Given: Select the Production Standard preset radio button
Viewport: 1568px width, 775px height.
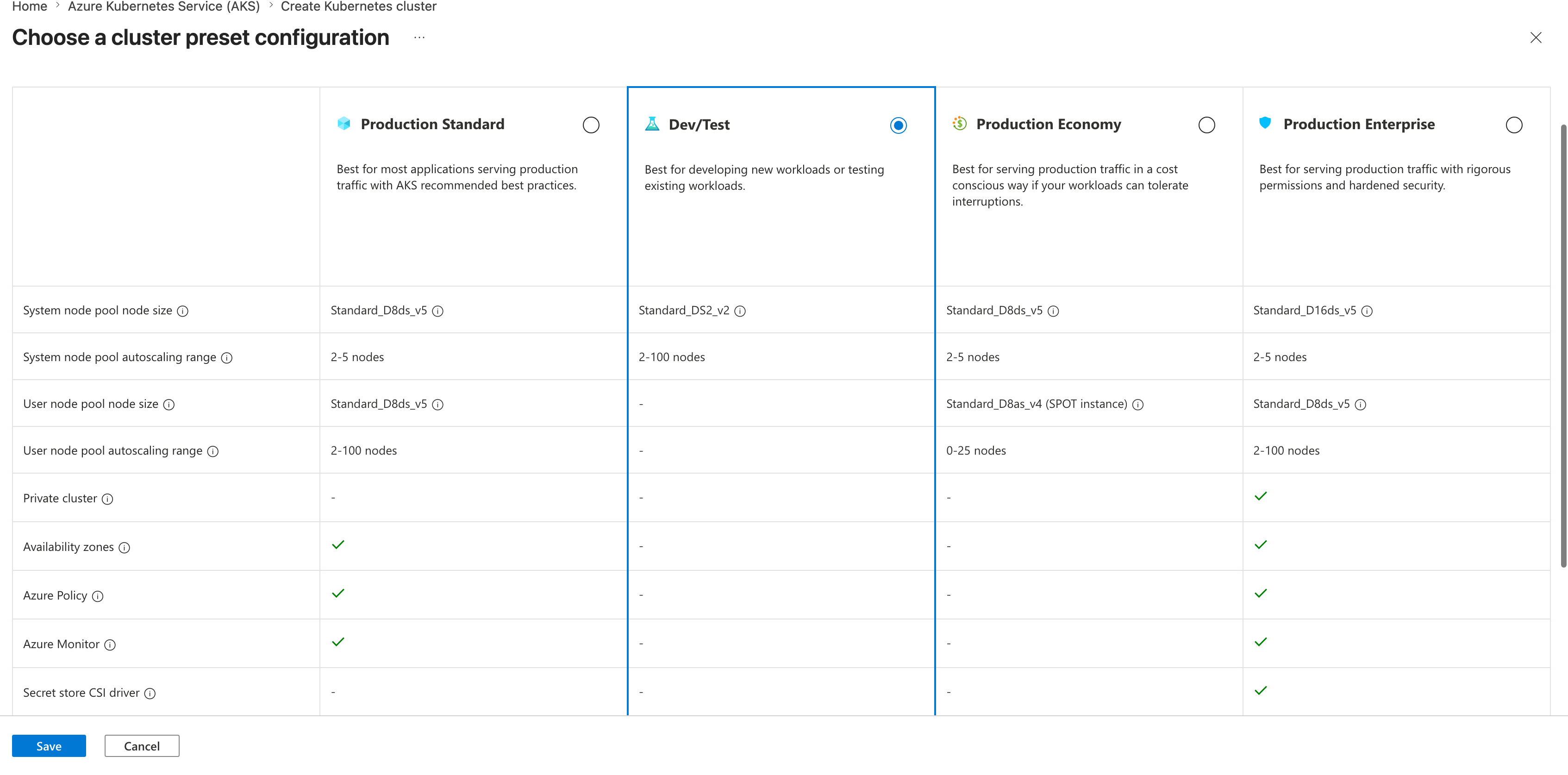Looking at the screenshot, I should coord(590,125).
